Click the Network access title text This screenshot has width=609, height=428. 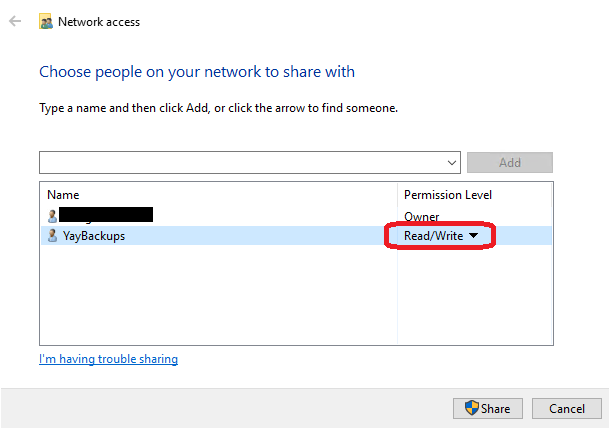pos(99,22)
